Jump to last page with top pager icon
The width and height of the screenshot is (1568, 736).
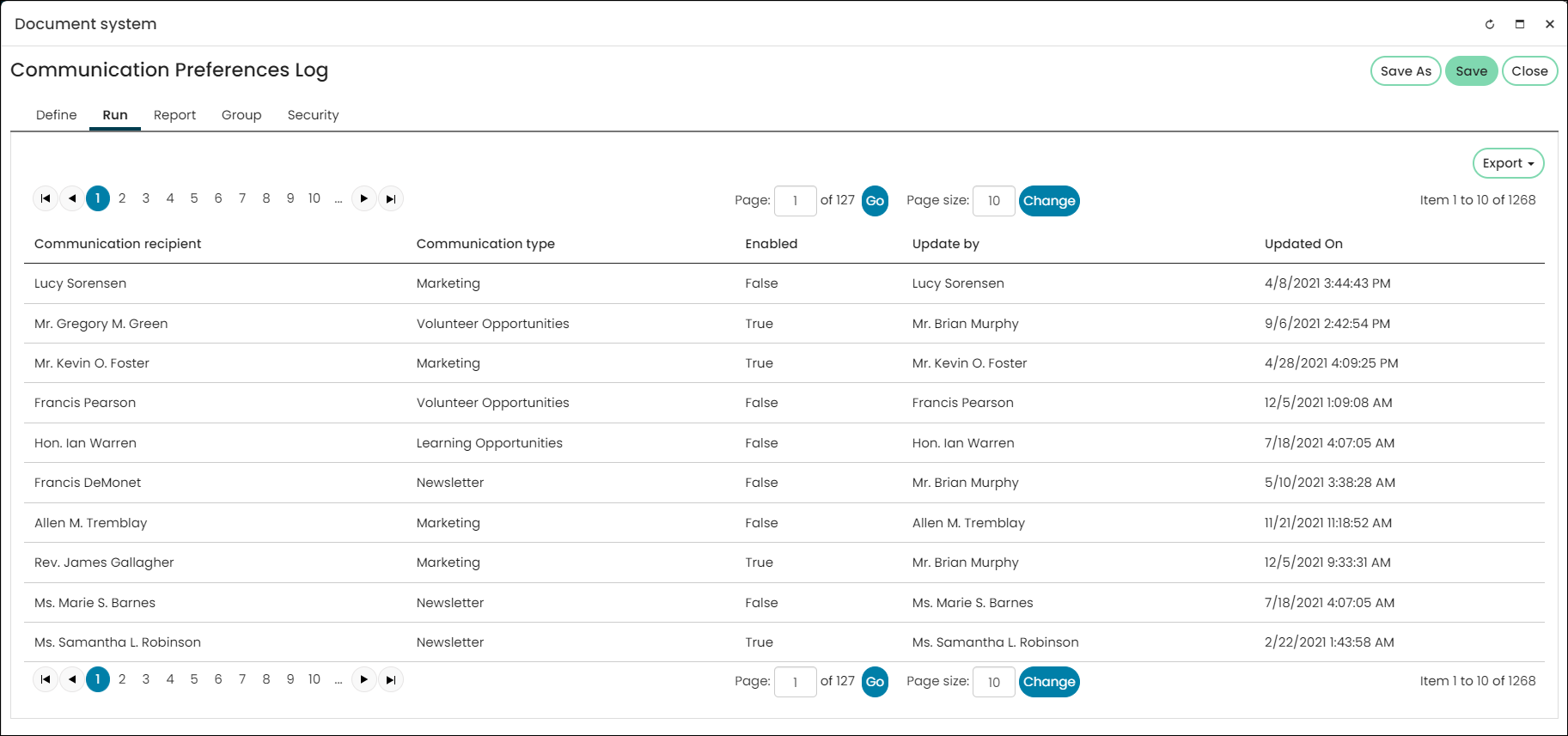tap(391, 198)
